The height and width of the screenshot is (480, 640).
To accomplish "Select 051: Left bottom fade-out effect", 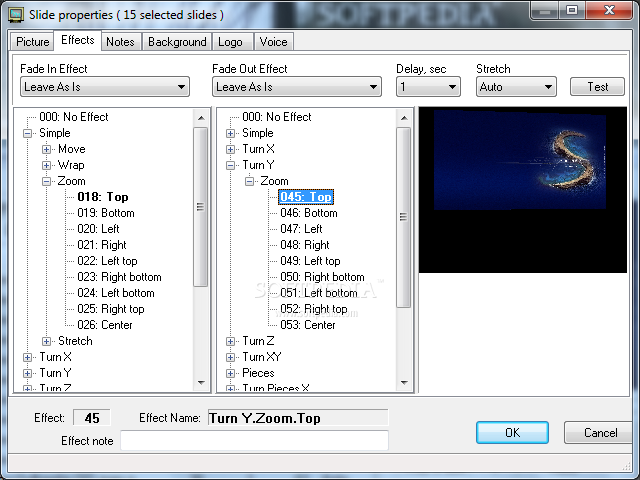I will pos(319,293).
